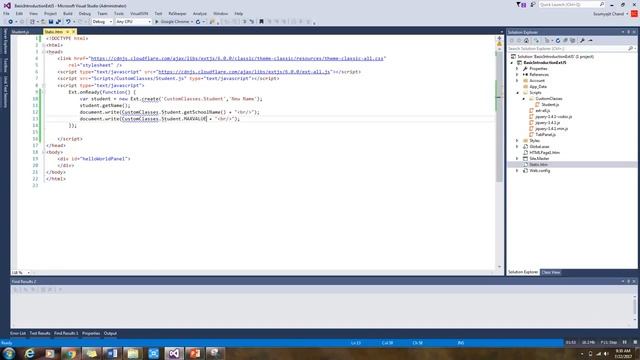Click the Sync with Active Document icon

click(x=536, y=40)
